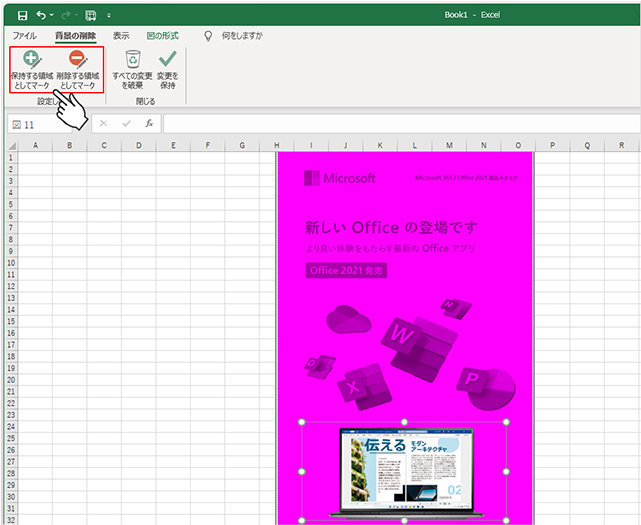Click cell B5 in the worksheet
Image resolution: width=641 pixels, height=525 pixels.
pyautogui.click(x=69, y=204)
